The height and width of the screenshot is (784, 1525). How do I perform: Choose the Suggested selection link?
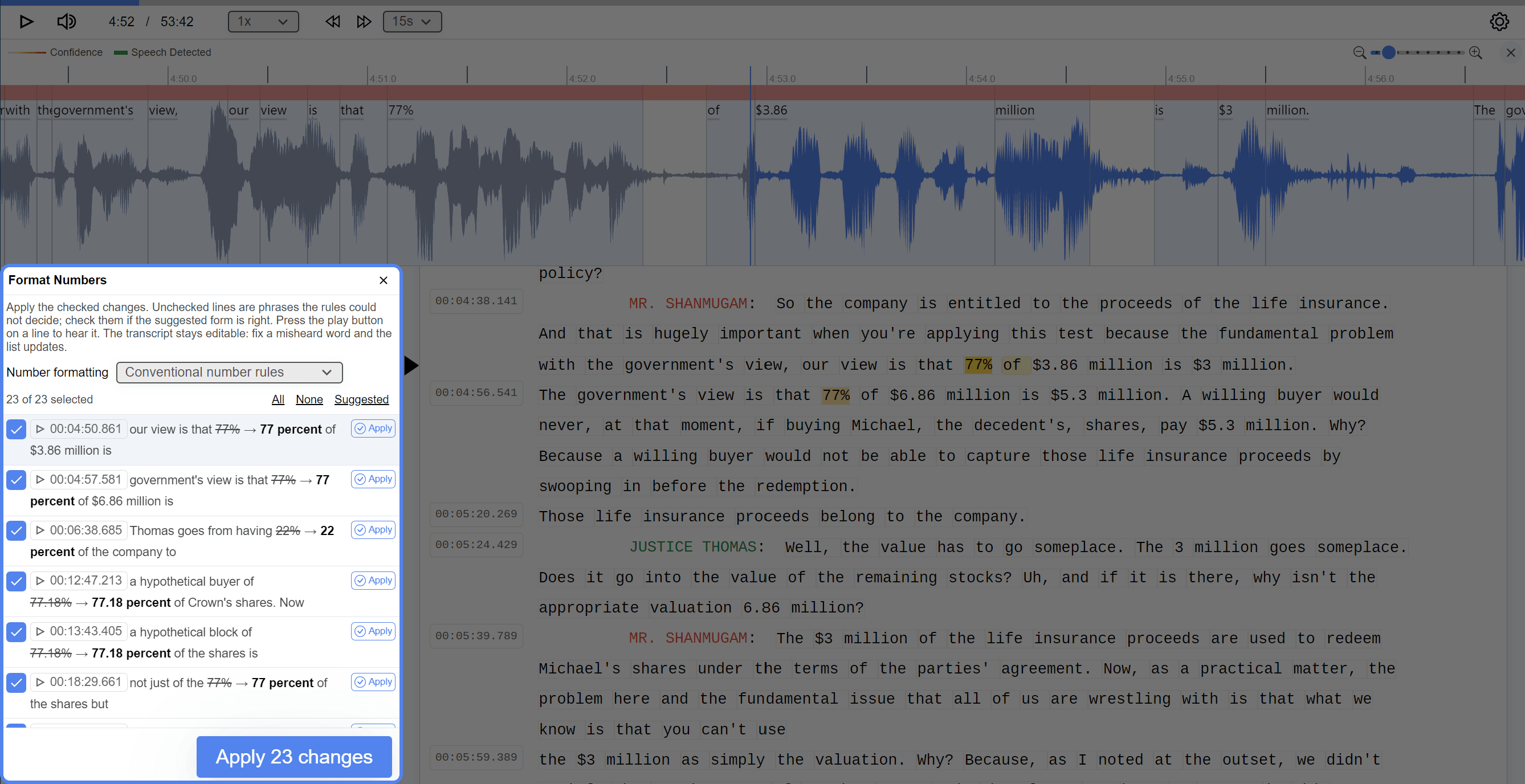[361, 399]
